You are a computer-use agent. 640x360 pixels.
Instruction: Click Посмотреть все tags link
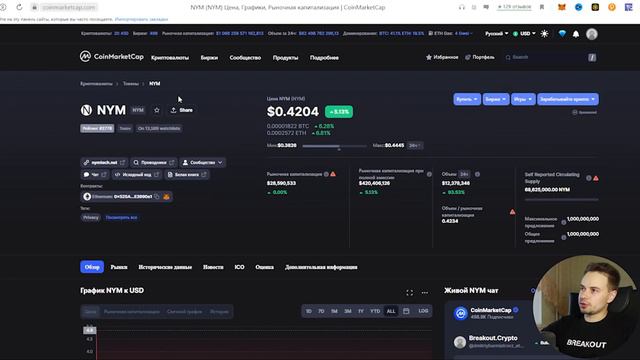coord(121,218)
